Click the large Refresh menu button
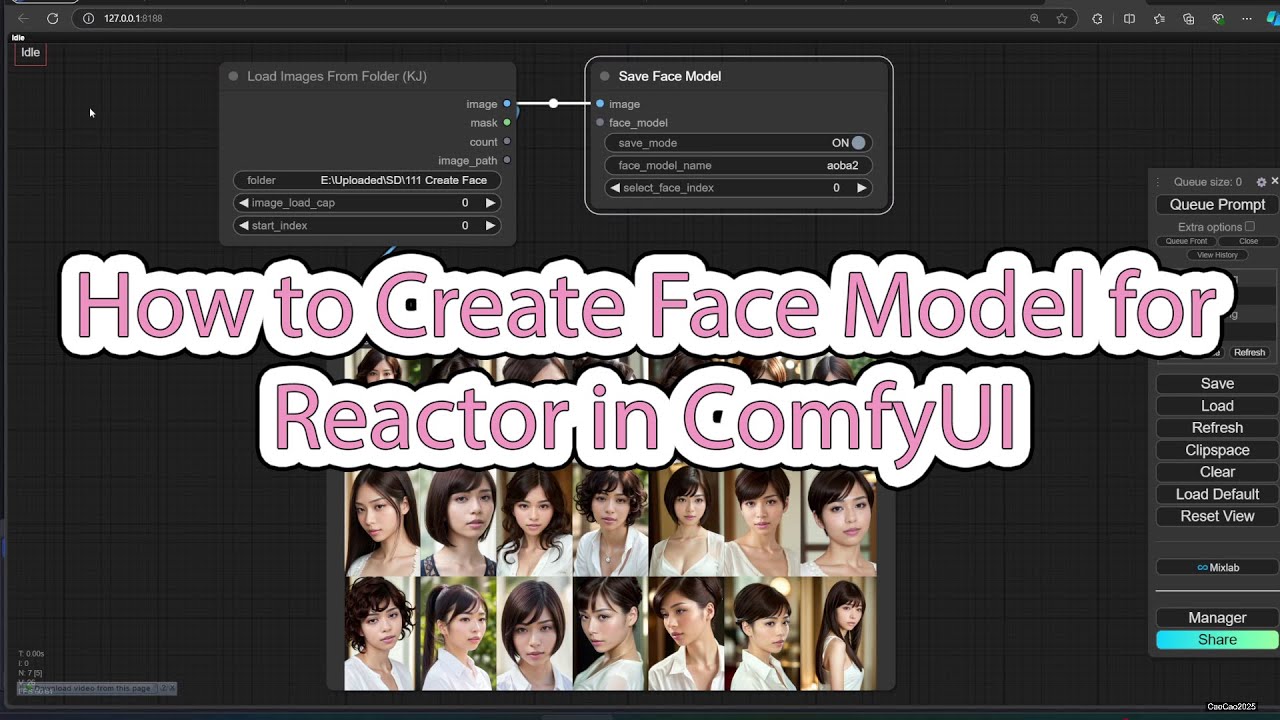 tap(1217, 428)
